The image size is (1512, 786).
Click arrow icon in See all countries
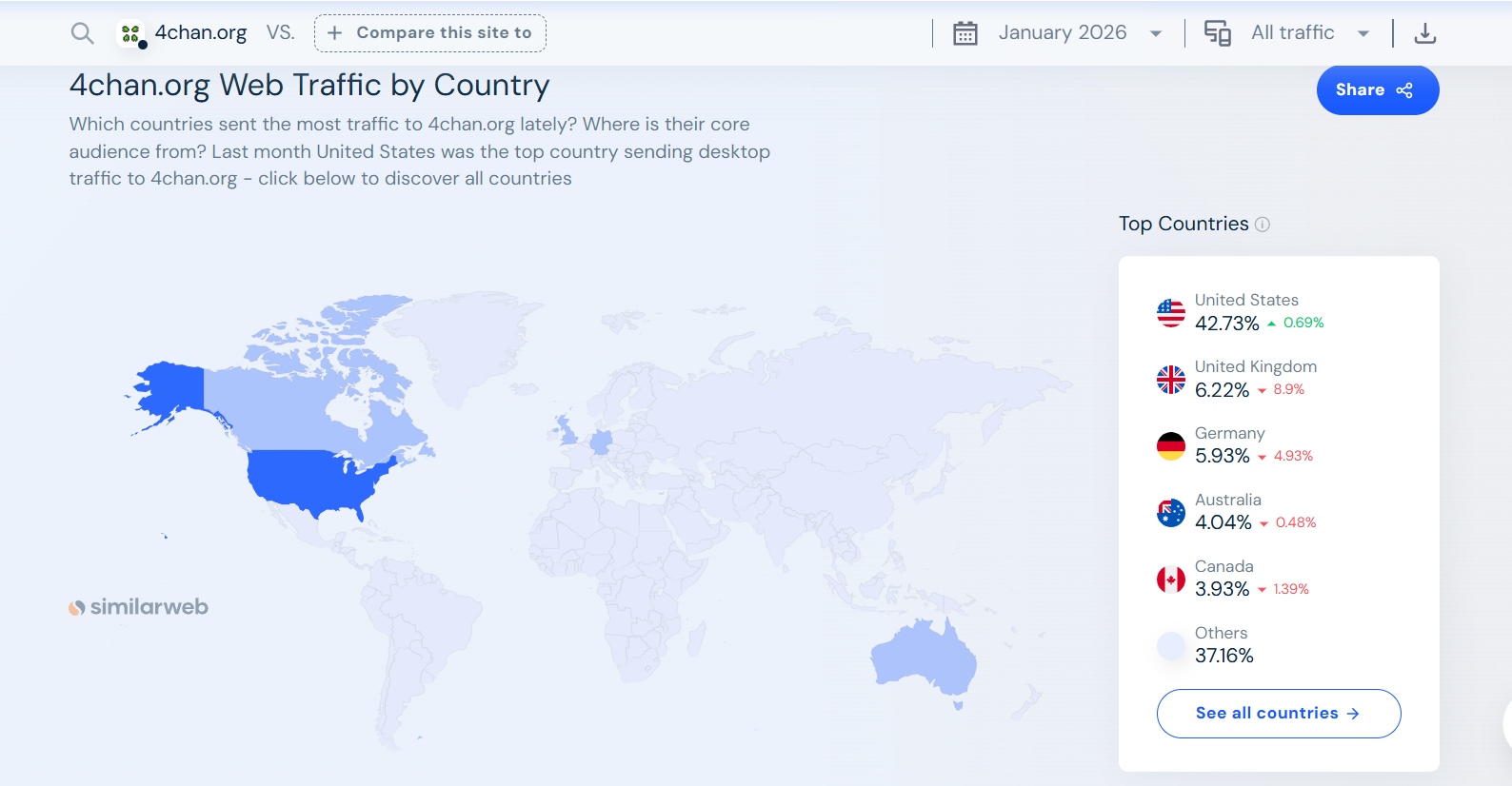(1353, 714)
